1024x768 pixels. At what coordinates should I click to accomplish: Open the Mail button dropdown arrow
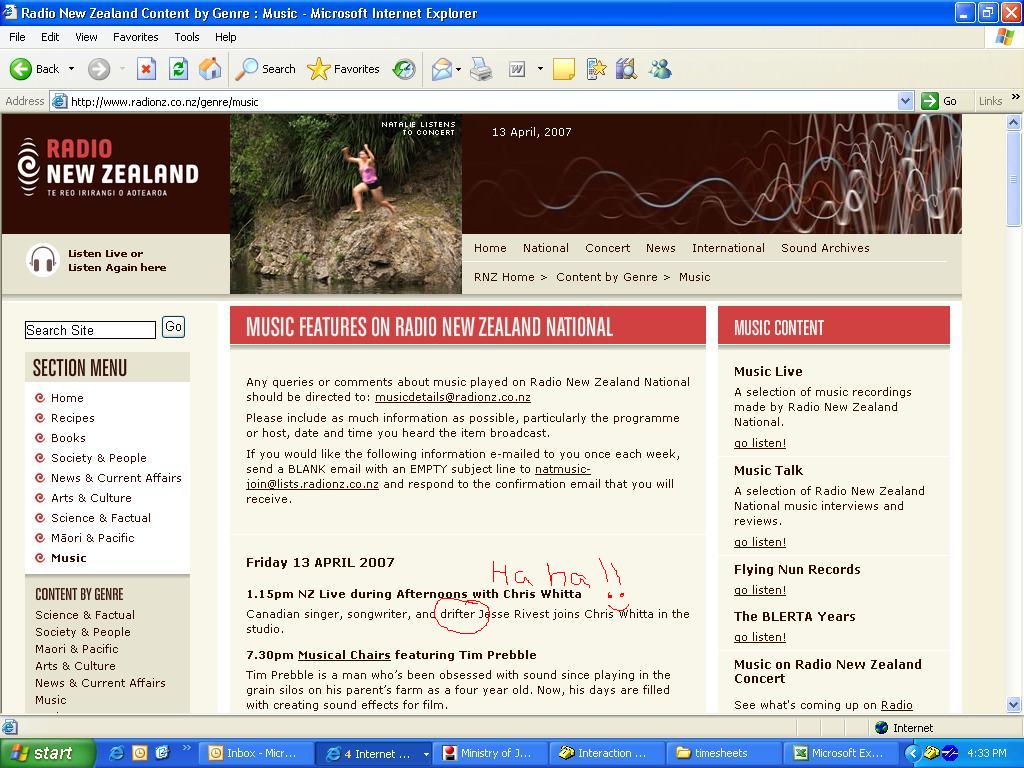coord(458,69)
